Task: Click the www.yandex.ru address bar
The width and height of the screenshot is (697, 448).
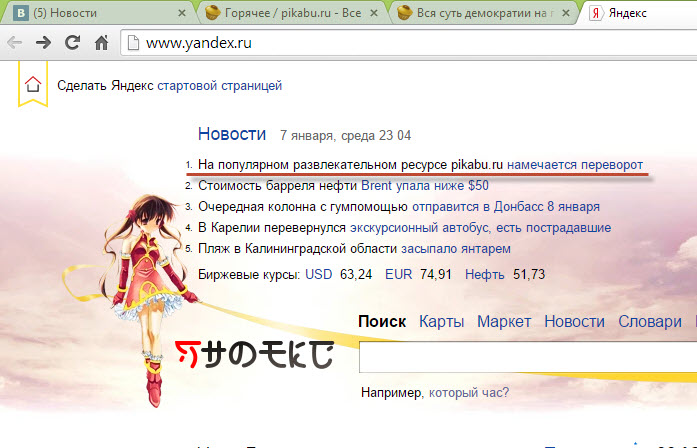Action: click(400, 44)
